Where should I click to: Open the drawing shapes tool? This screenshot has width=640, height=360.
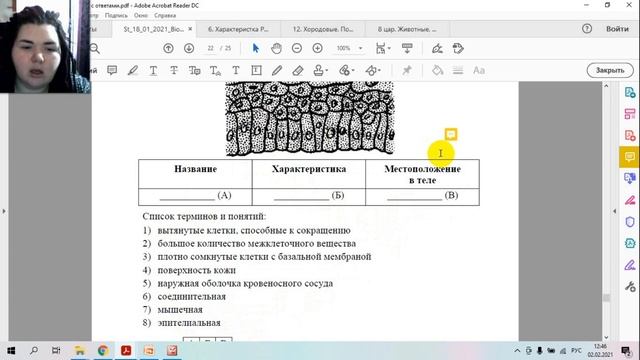pos(373,71)
